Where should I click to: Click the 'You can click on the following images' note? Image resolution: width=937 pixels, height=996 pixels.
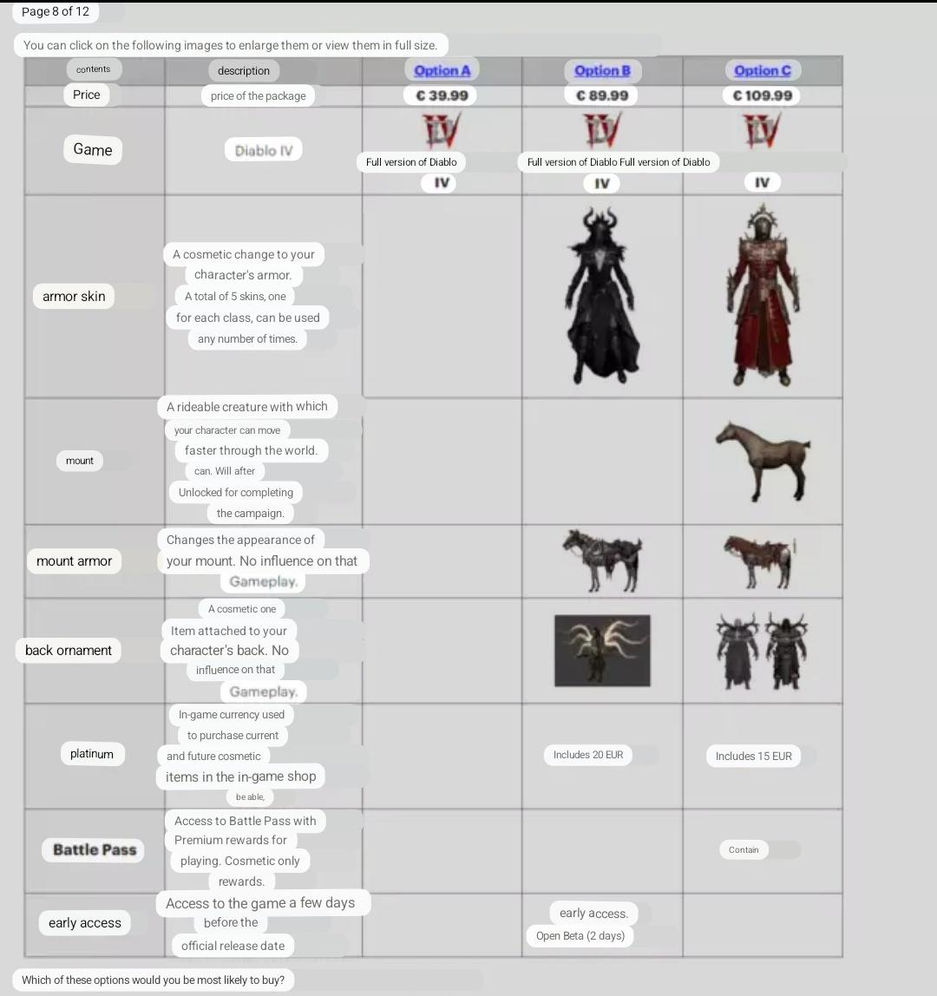pyautogui.click(x=231, y=45)
